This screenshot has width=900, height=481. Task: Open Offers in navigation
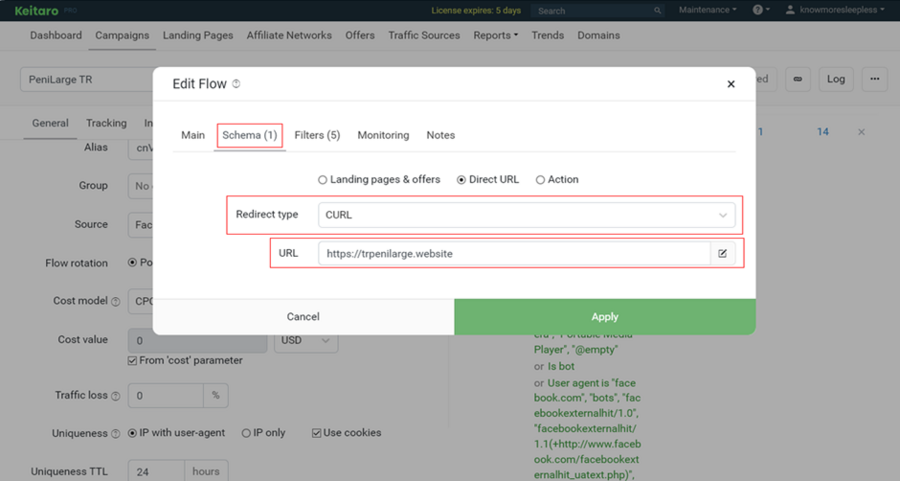pyautogui.click(x=360, y=36)
